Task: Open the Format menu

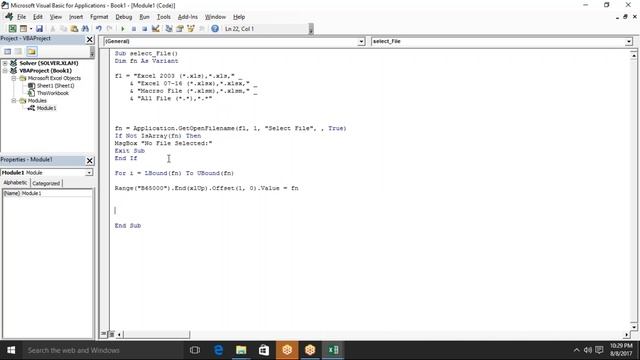Action: (x=99, y=17)
